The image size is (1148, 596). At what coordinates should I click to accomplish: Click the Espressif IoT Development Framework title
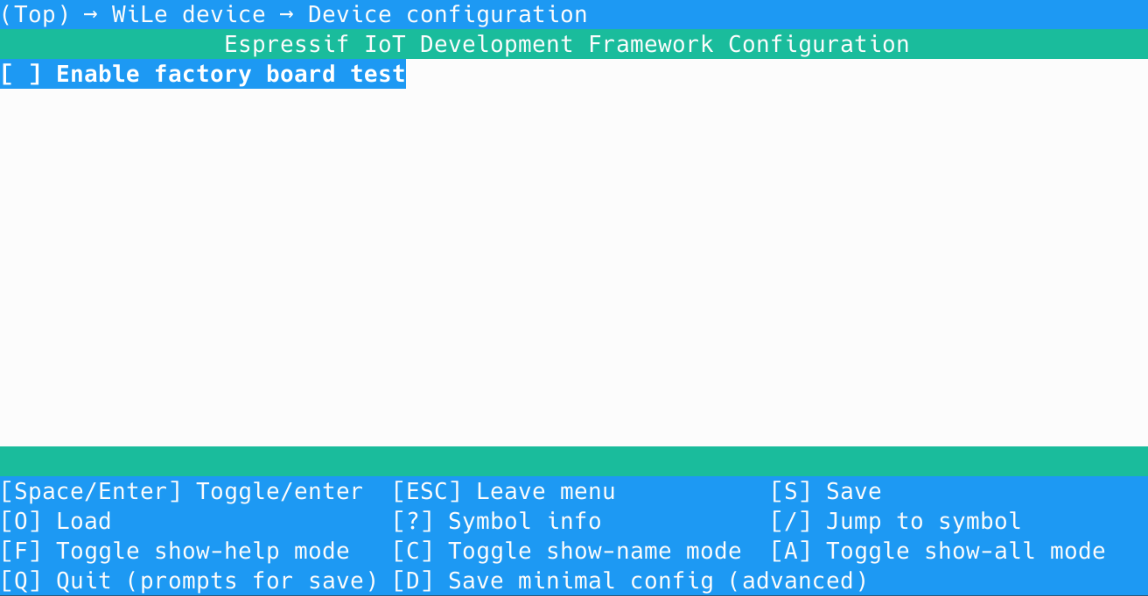[x=566, y=45]
